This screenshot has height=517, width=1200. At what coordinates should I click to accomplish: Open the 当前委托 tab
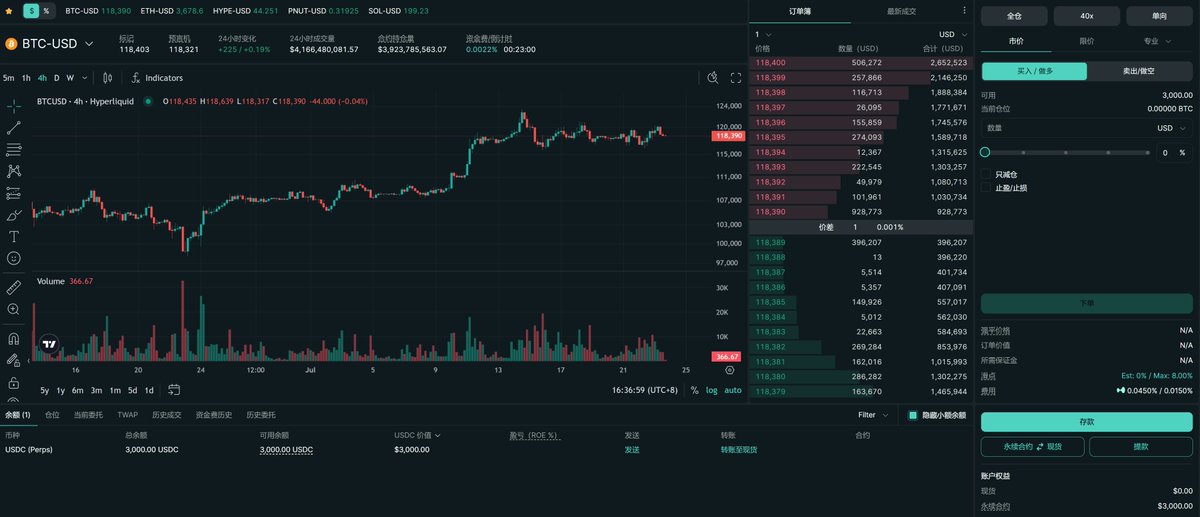[88, 415]
